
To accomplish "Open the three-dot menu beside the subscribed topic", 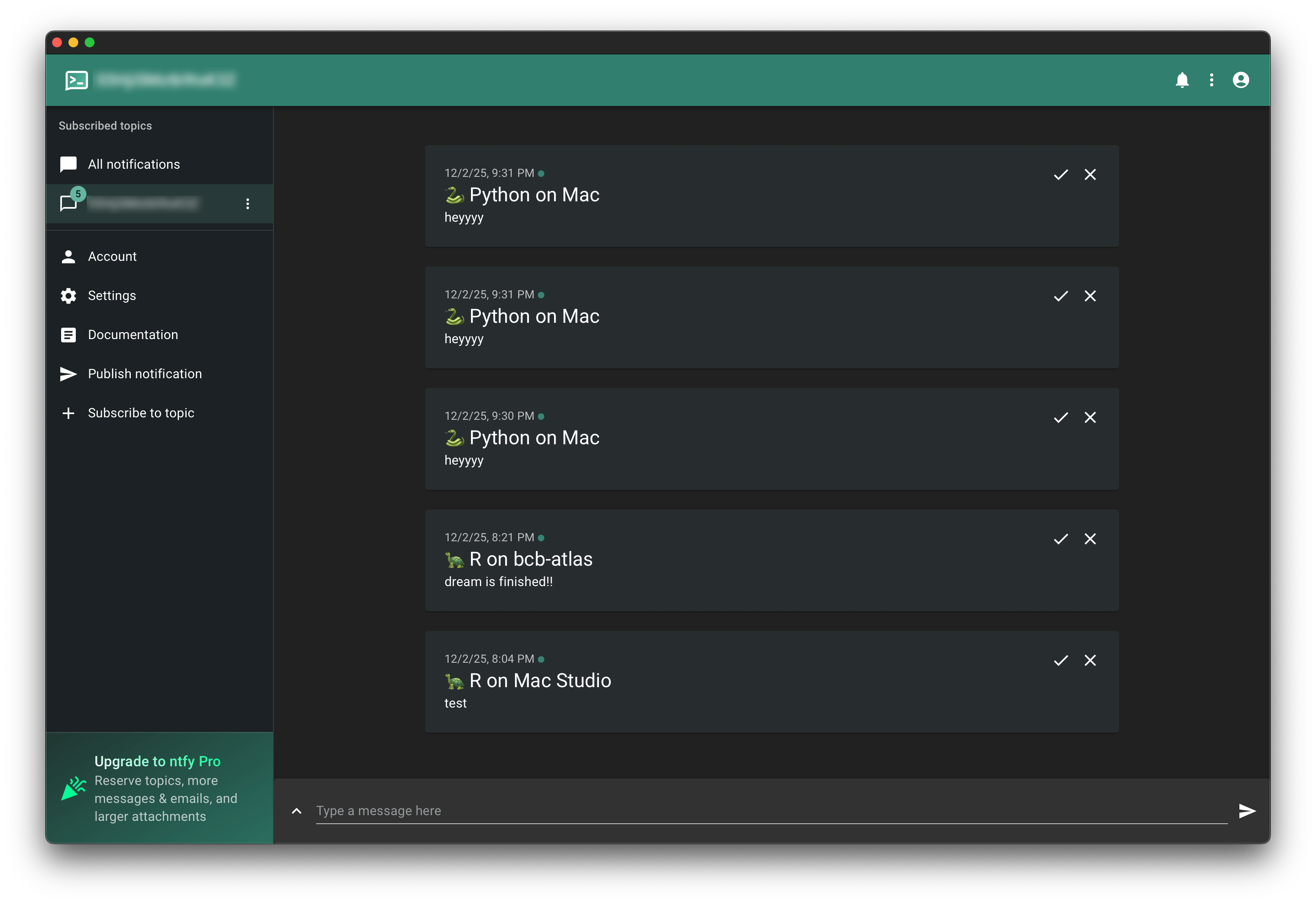I will (247, 203).
